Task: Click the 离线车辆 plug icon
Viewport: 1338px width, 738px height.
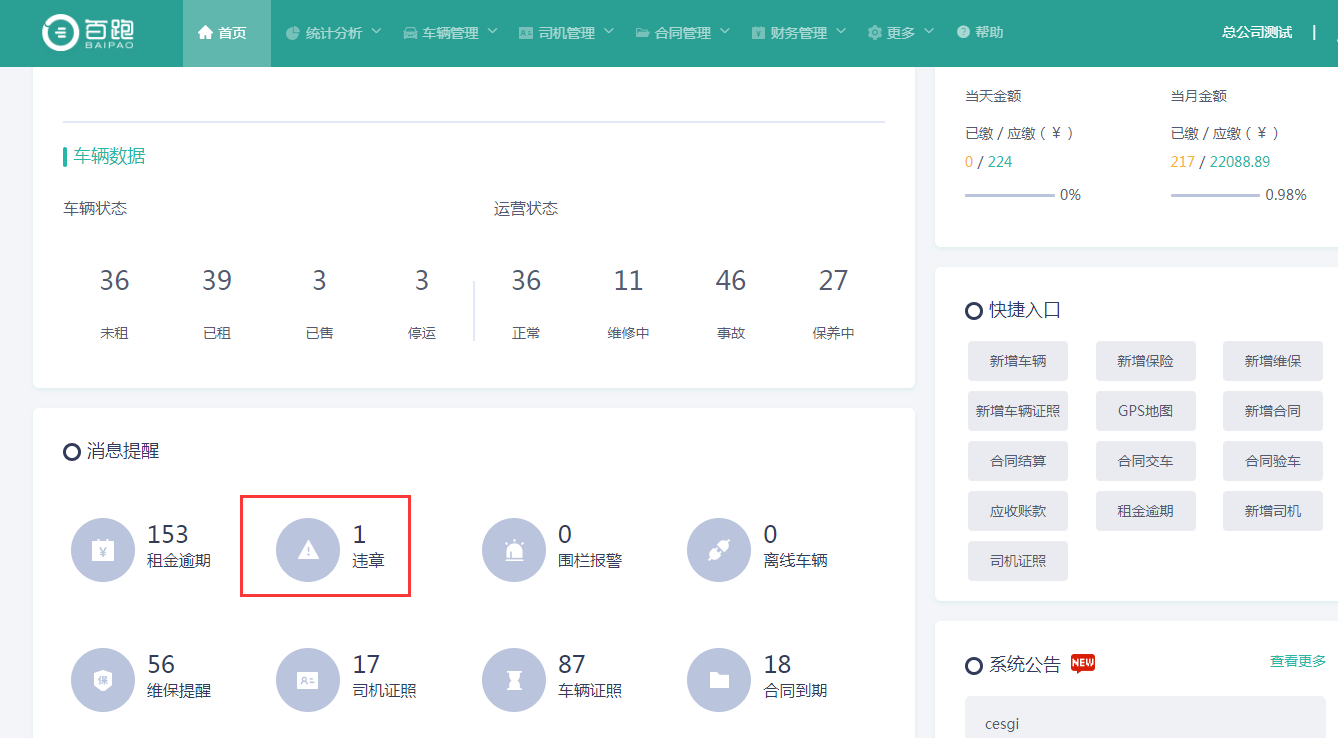Action: [719, 550]
